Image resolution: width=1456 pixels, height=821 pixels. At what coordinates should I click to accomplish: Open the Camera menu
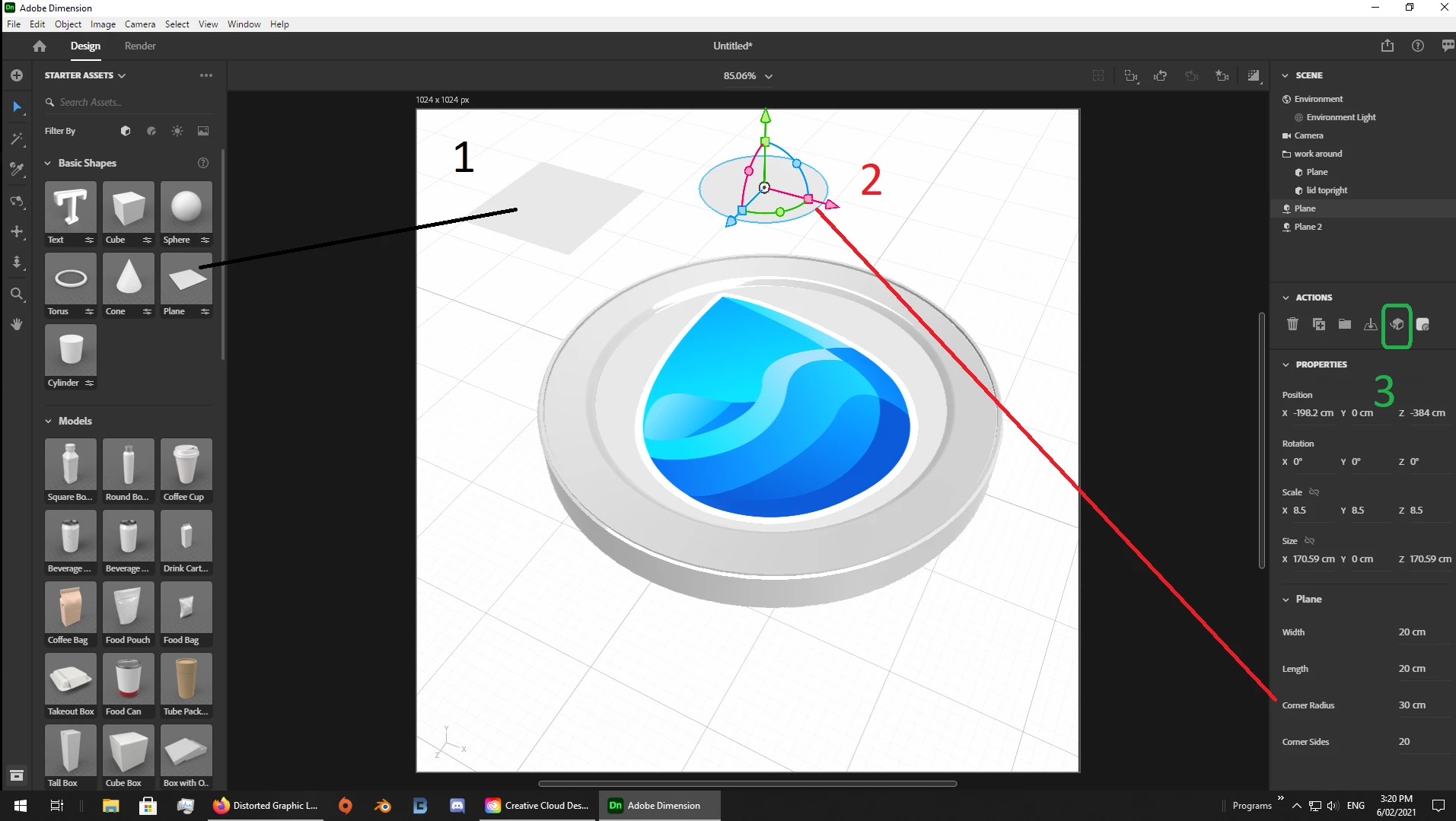(x=140, y=24)
